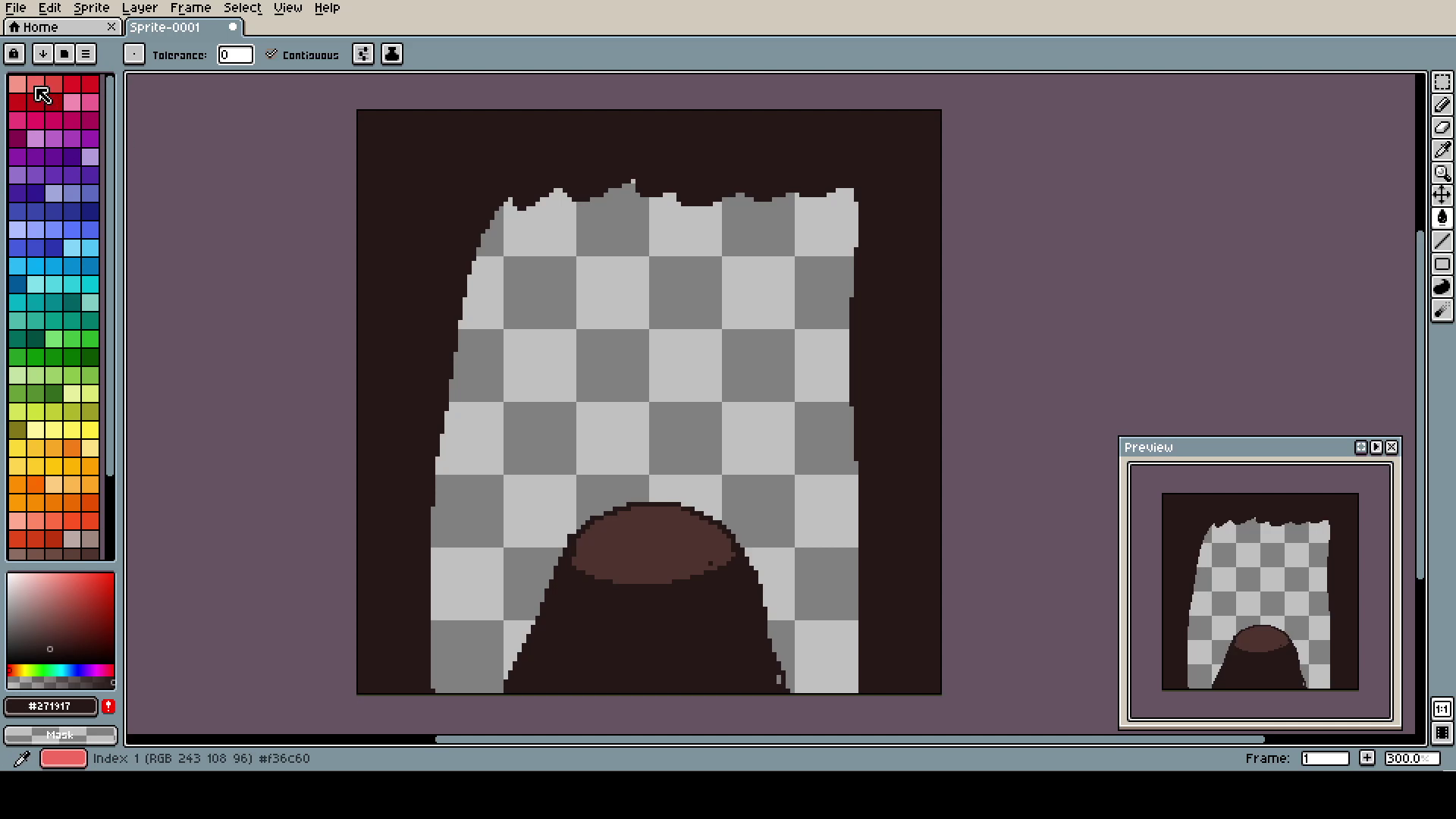
Task: Select the Line tool
Action: point(1442,241)
